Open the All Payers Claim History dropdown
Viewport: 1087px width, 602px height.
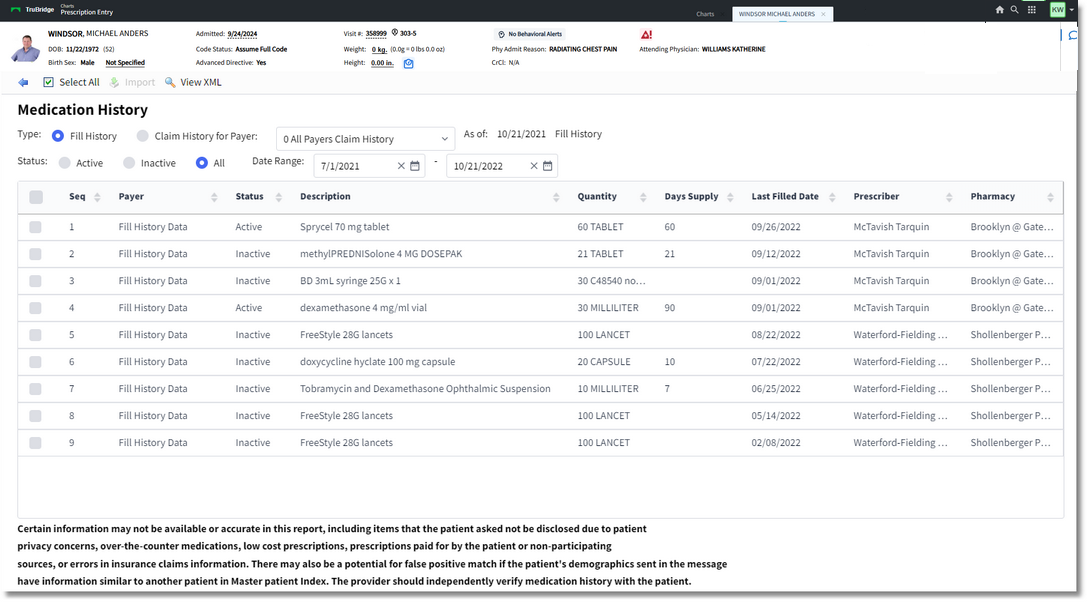[x=365, y=139]
